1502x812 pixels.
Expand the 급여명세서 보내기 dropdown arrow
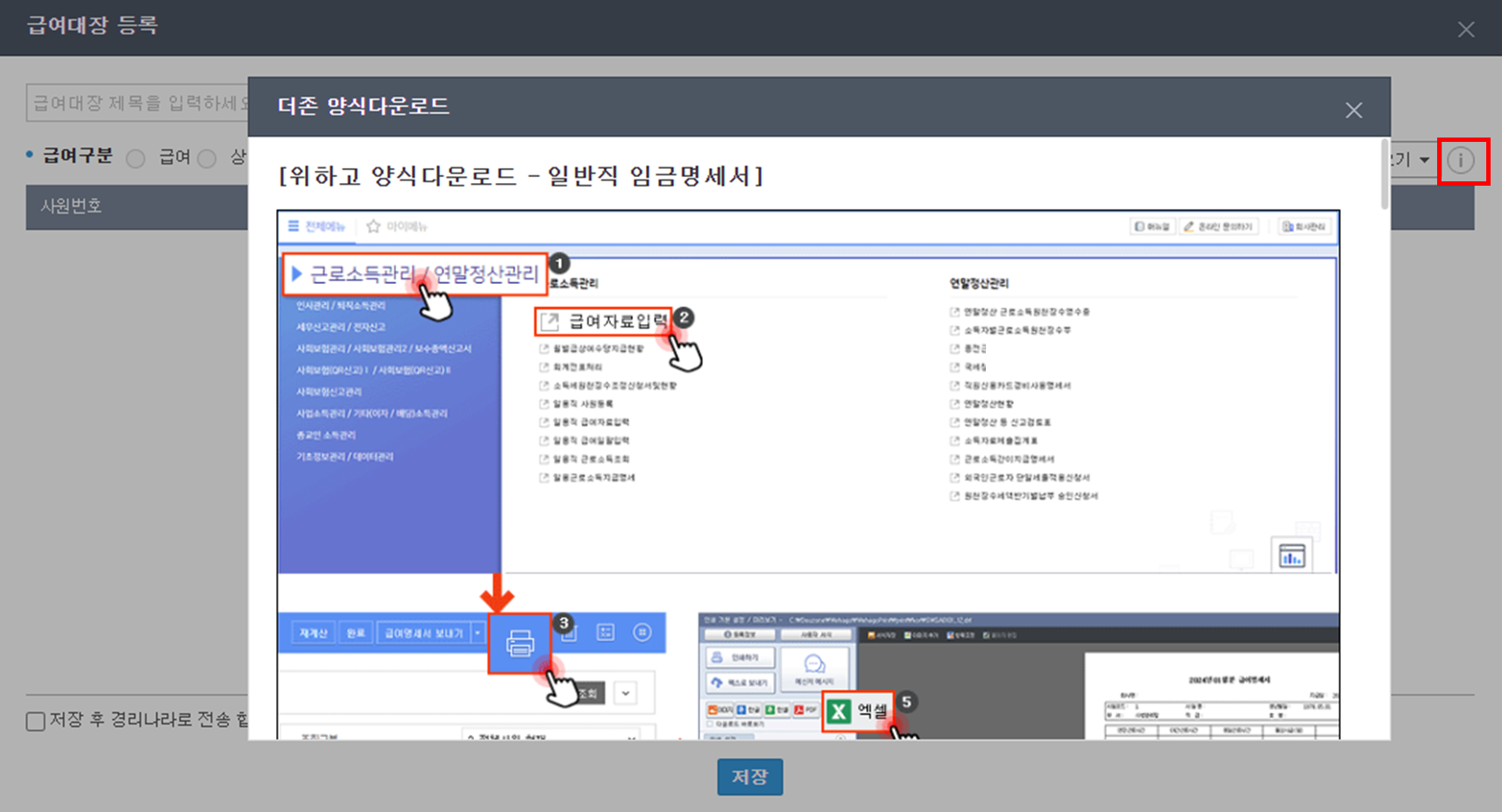click(x=478, y=632)
